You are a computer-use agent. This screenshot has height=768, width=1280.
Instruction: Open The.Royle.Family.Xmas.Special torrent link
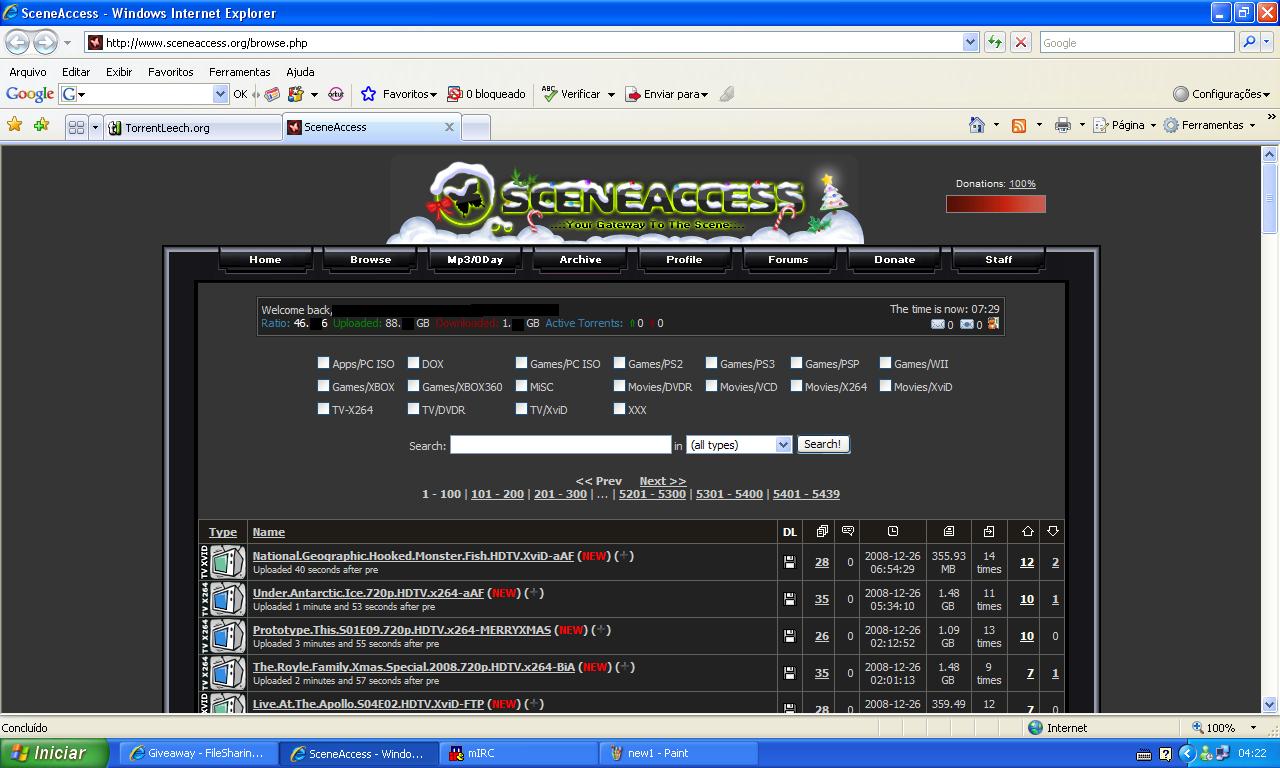414,667
